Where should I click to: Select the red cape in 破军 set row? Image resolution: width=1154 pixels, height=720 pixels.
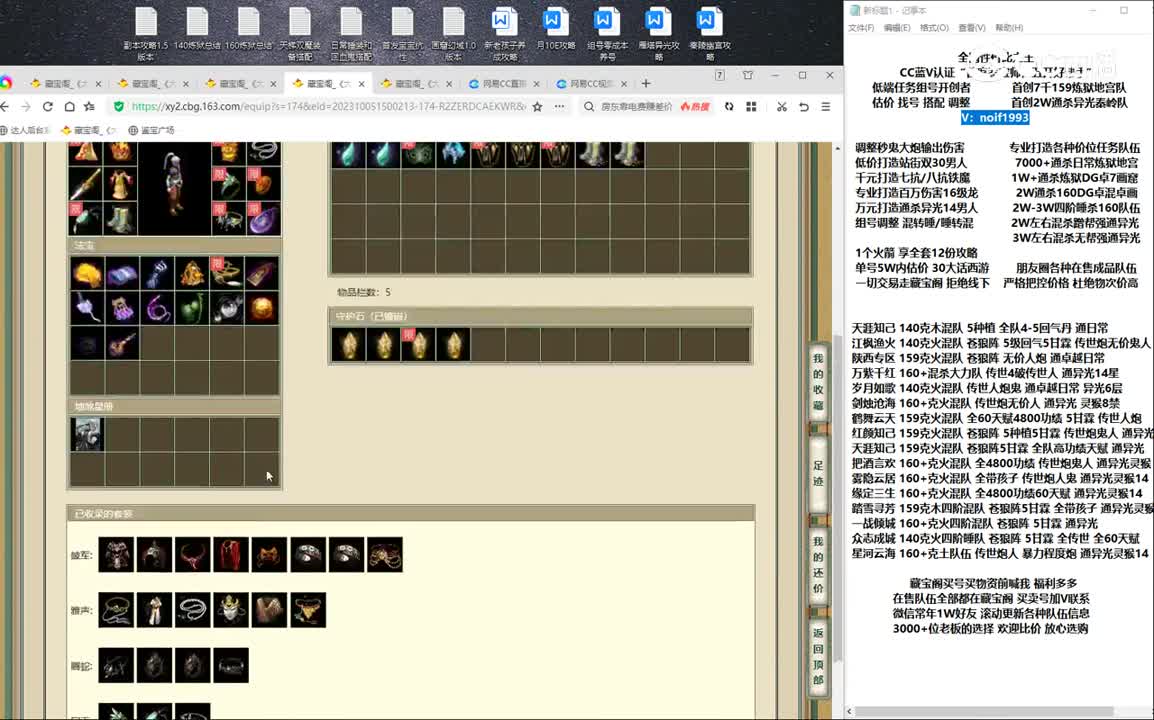(230, 554)
